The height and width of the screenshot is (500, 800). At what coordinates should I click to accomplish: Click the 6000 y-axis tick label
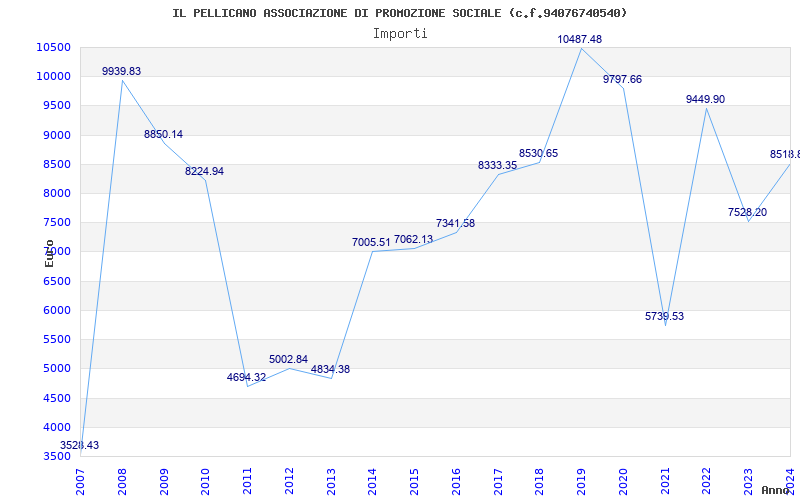(x=56, y=310)
